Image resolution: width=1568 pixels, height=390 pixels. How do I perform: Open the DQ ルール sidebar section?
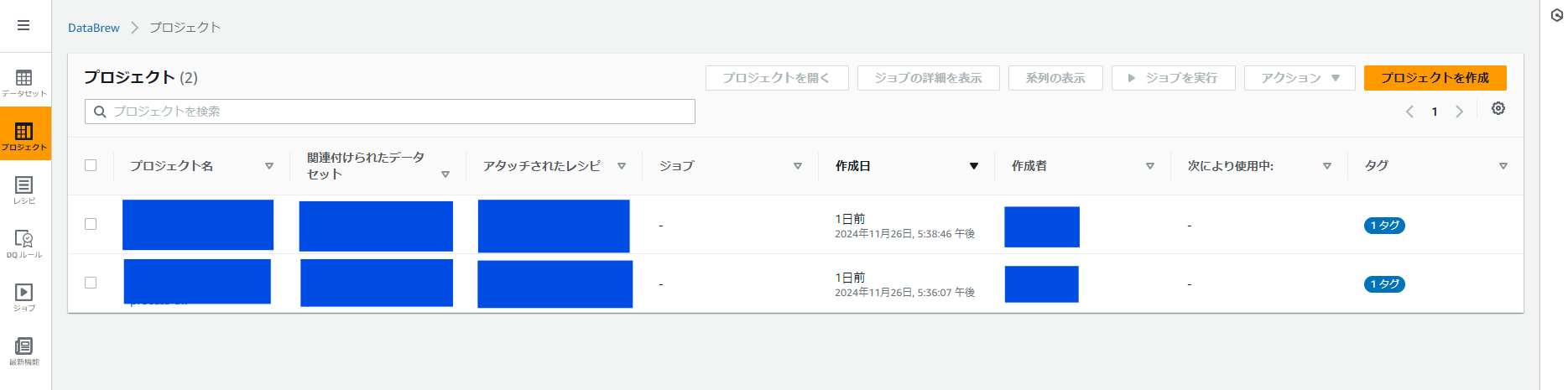tap(24, 244)
